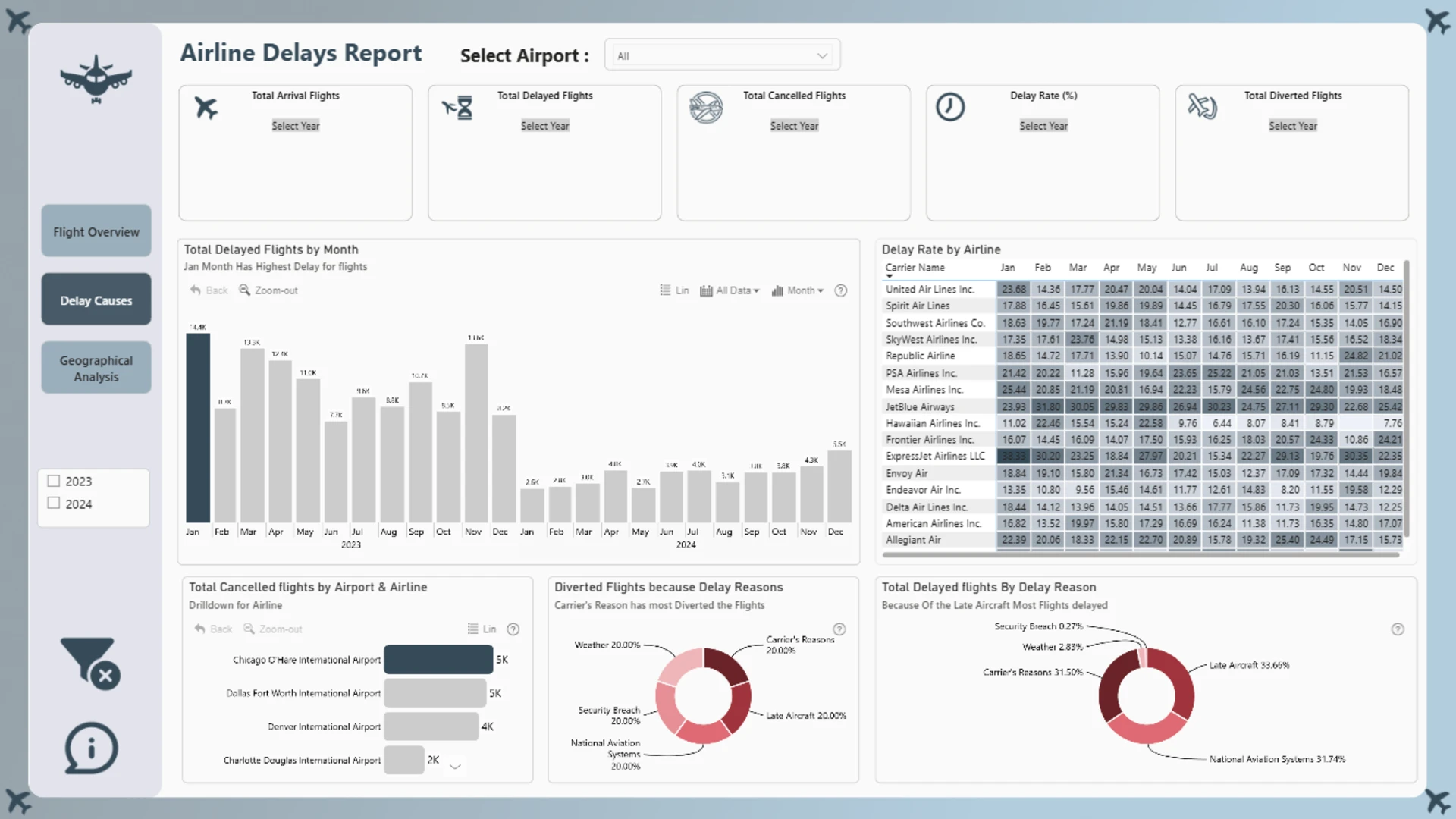
Task: Click the Total Diverted Flights icon
Action: 1202,106
